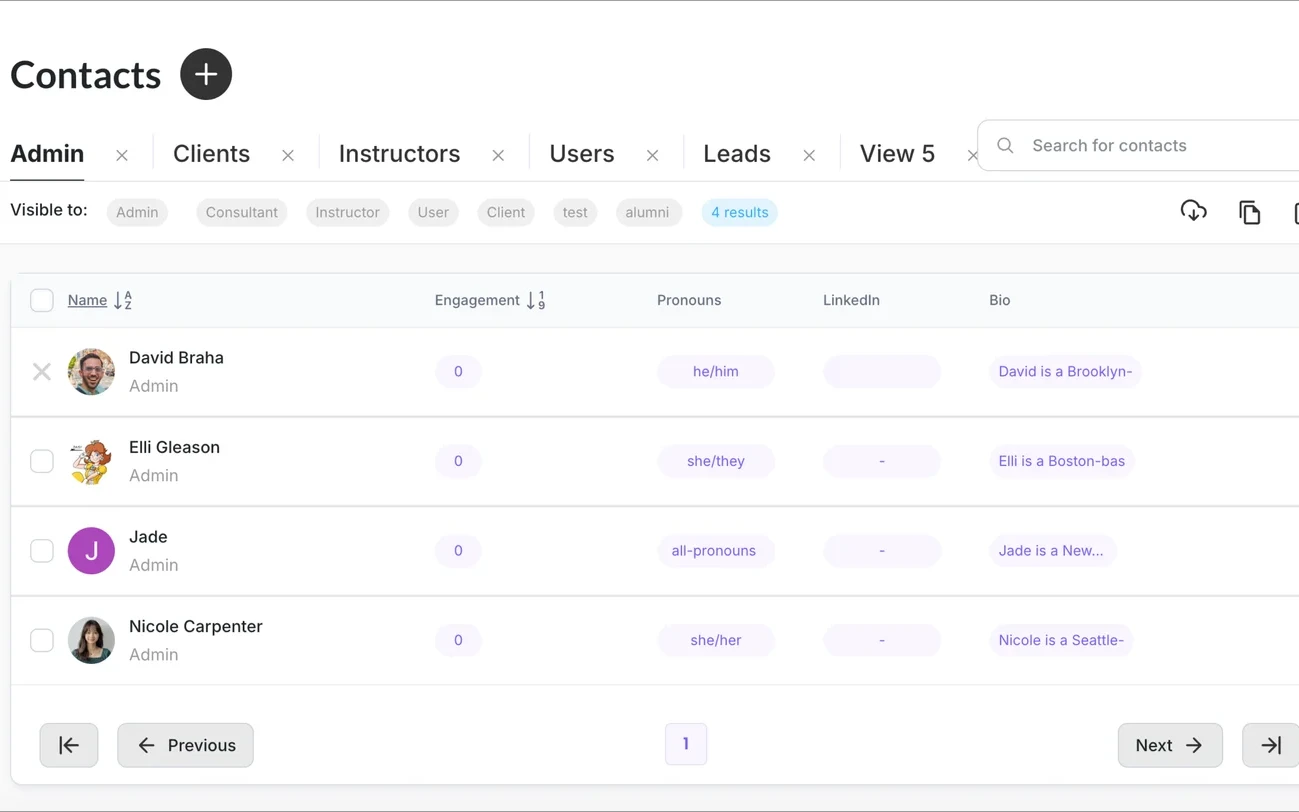Switch to the Leads tab
This screenshot has height=812, width=1299.
tap(737, 154)
